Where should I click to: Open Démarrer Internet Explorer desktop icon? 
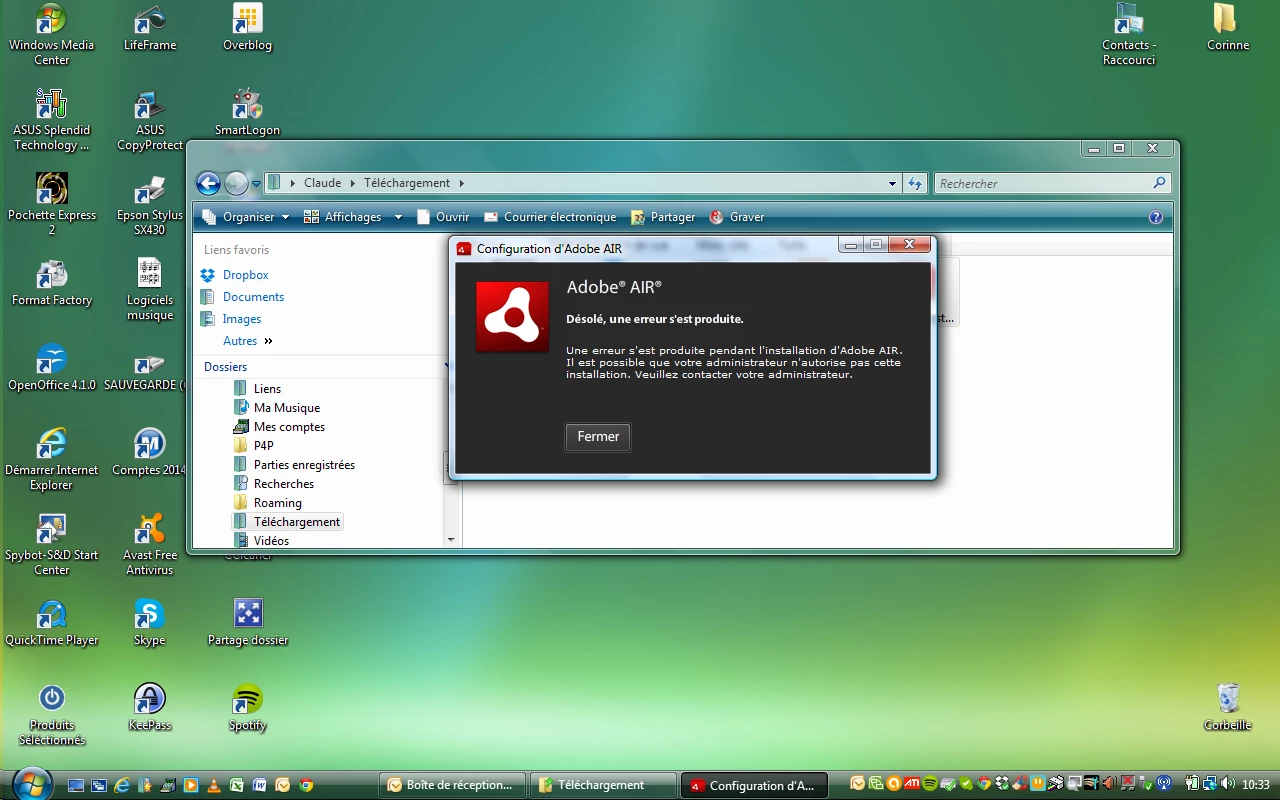point(51,461)
